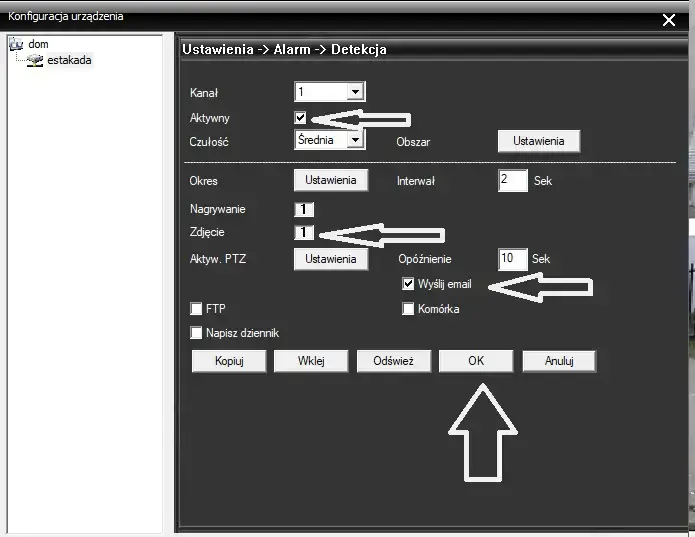Click the Konfiguracja urządzenia title text
The image size is (695, 537).
(x=66, y=16)
